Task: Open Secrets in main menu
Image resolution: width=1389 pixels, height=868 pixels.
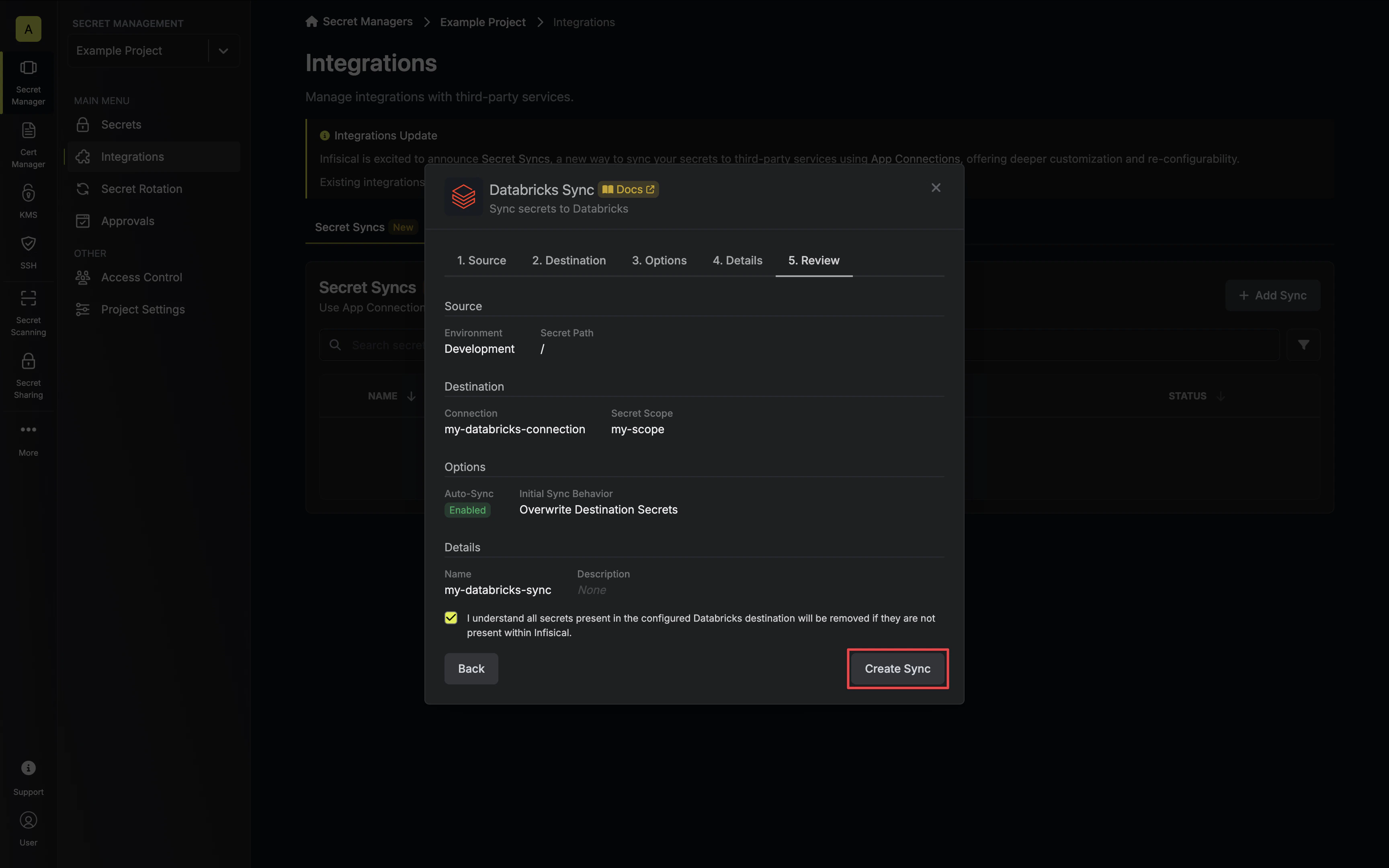Action: tap(153, 125)
